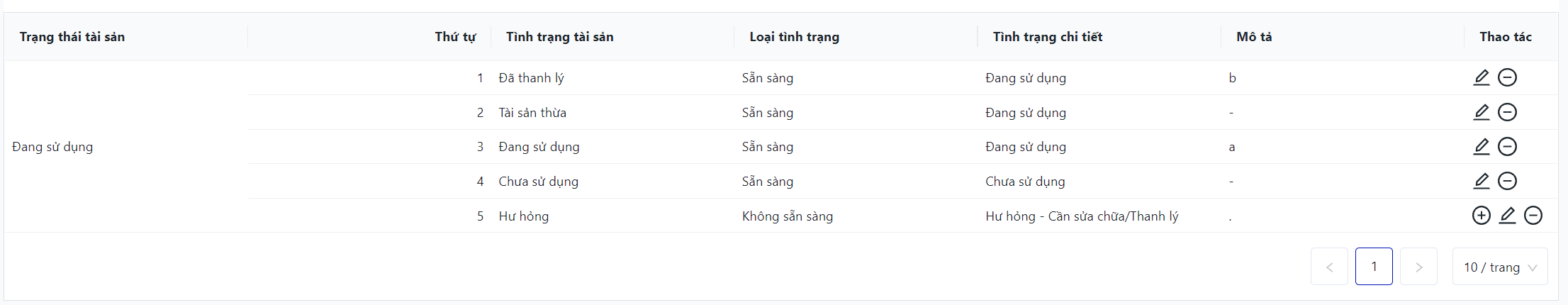Viewport: 1568px width, 305px height.
Task: Click 'Trạng thái tài sản' column header
Action: pyautogui.click(x=72, y=37)
